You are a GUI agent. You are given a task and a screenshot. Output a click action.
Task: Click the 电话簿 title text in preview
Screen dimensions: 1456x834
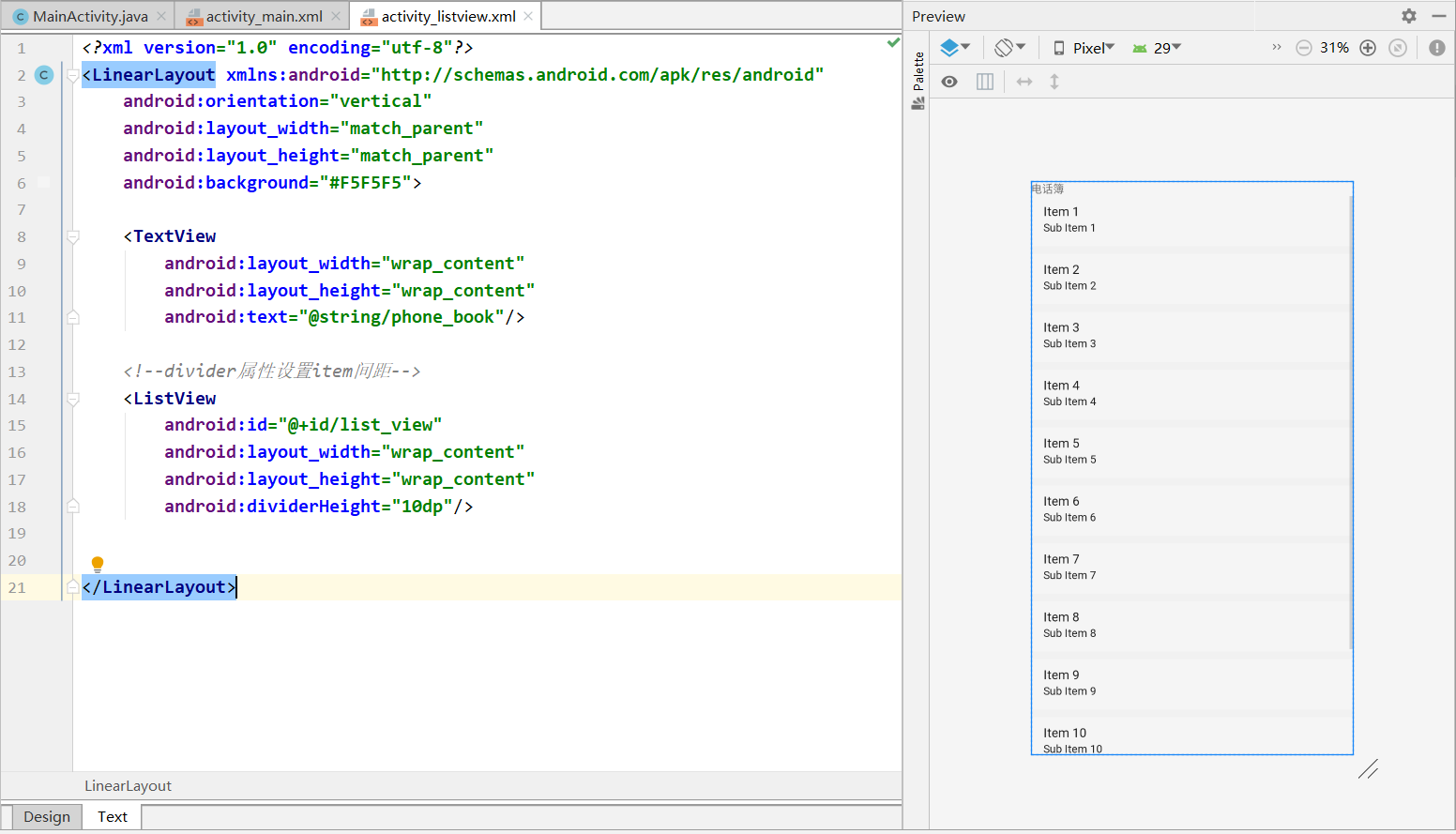coord(1048,189)
